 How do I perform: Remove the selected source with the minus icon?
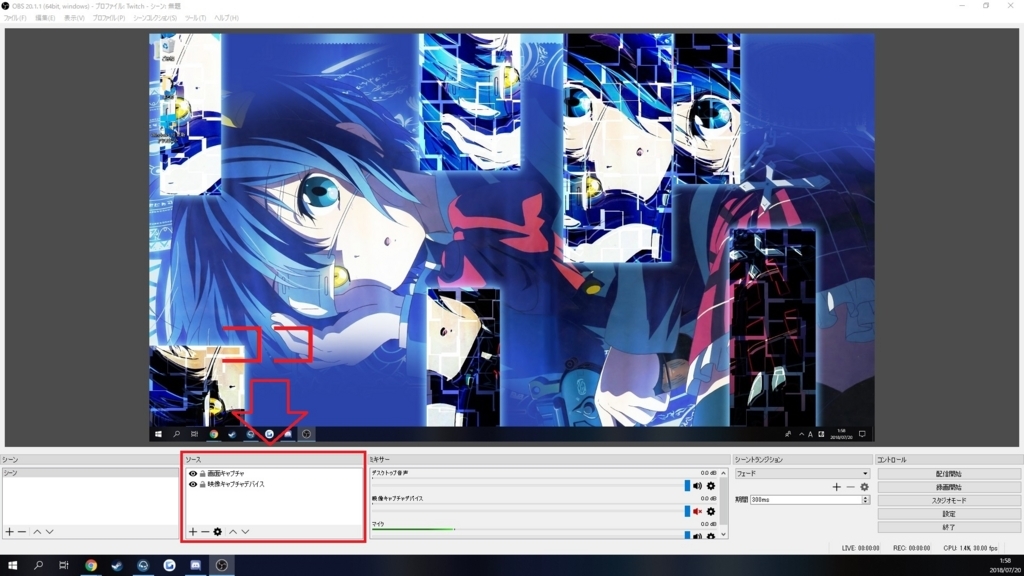pyautogui.click(x=205, y=532)
